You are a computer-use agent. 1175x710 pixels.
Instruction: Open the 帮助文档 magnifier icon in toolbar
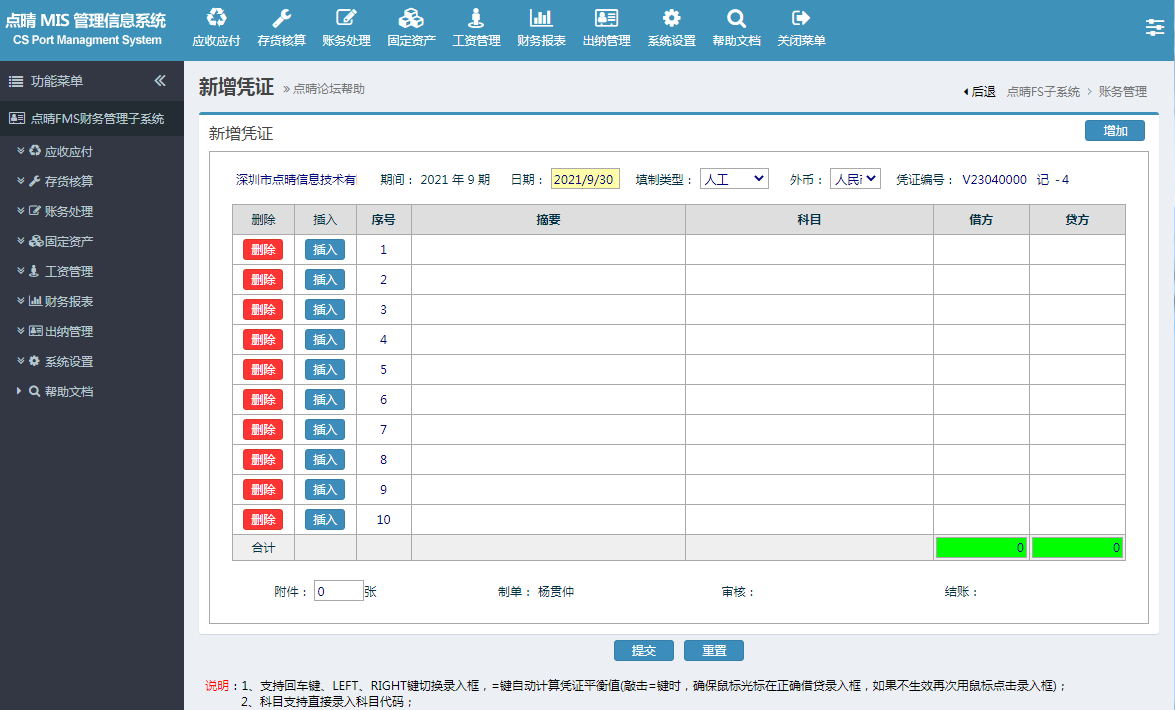tap(736, 17)
